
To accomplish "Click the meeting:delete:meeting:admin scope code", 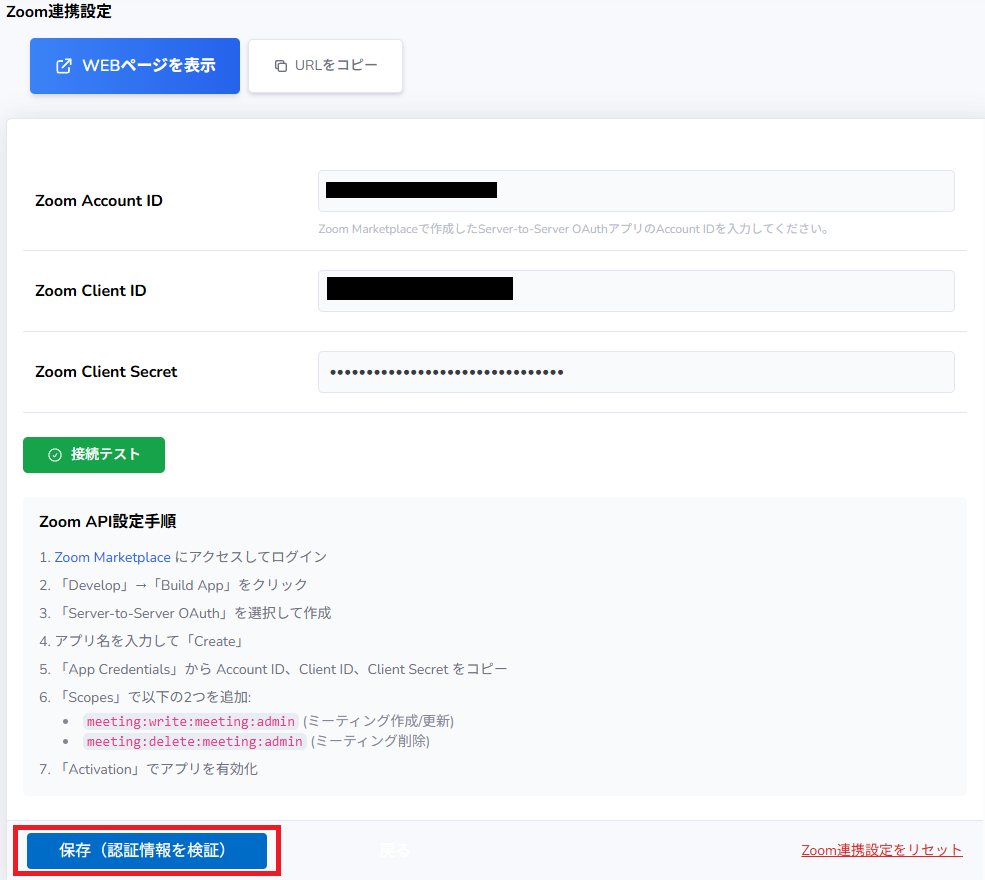I will click(x=194, y=742).
